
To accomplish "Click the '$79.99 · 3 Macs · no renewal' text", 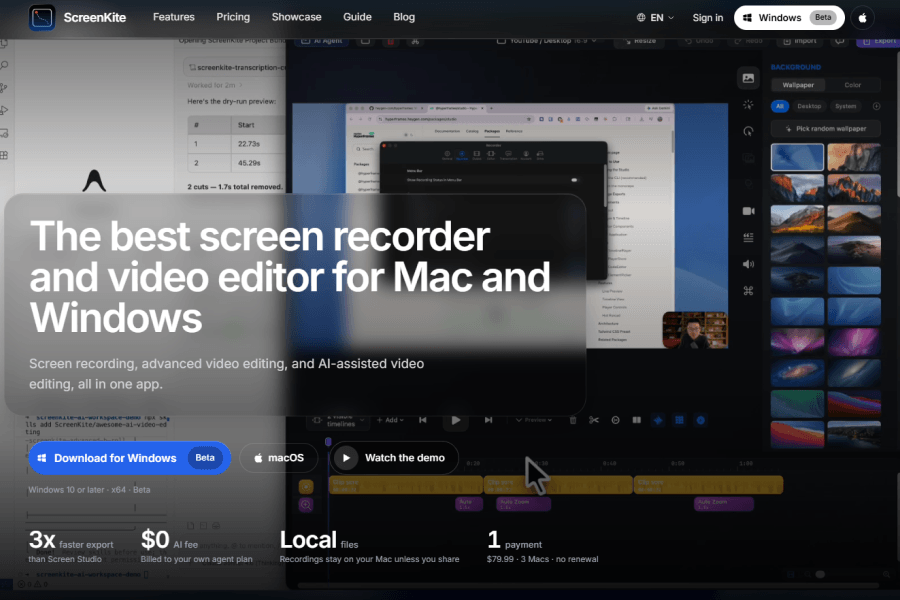I will [x=542, y=559].
